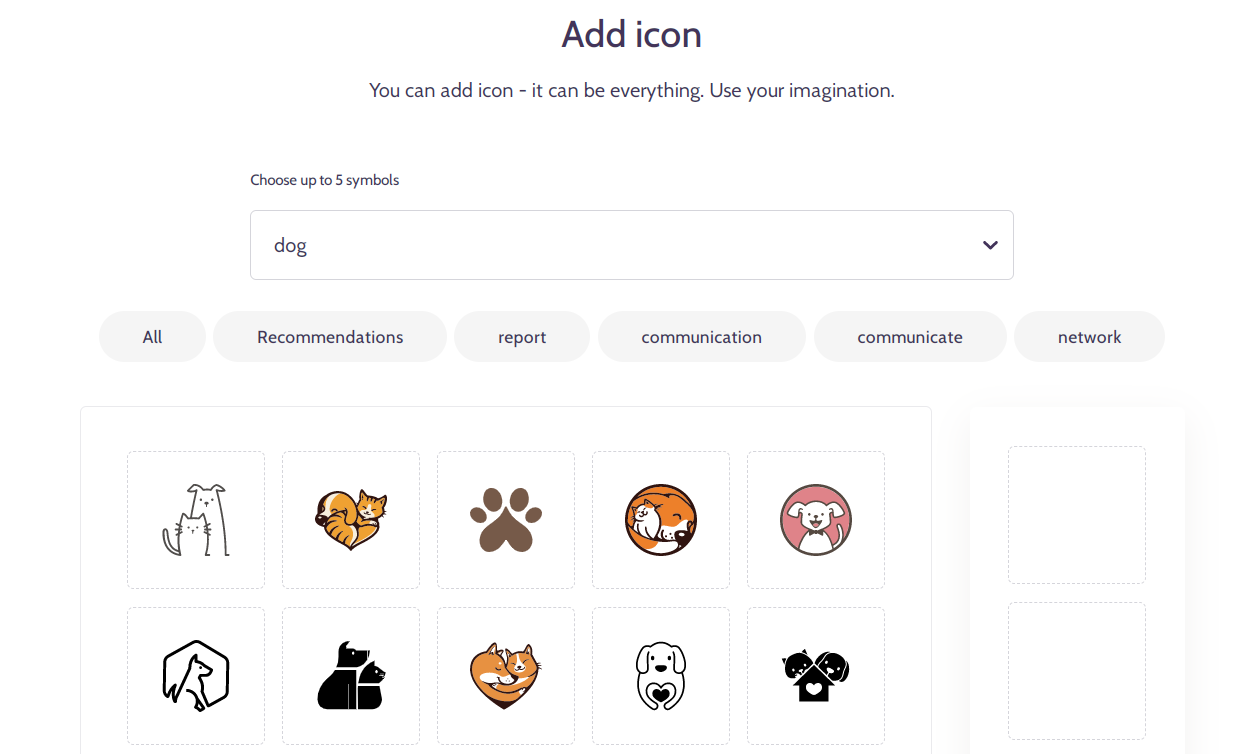
Task: Select the pets with heart house icon
Action: [816, 676]
